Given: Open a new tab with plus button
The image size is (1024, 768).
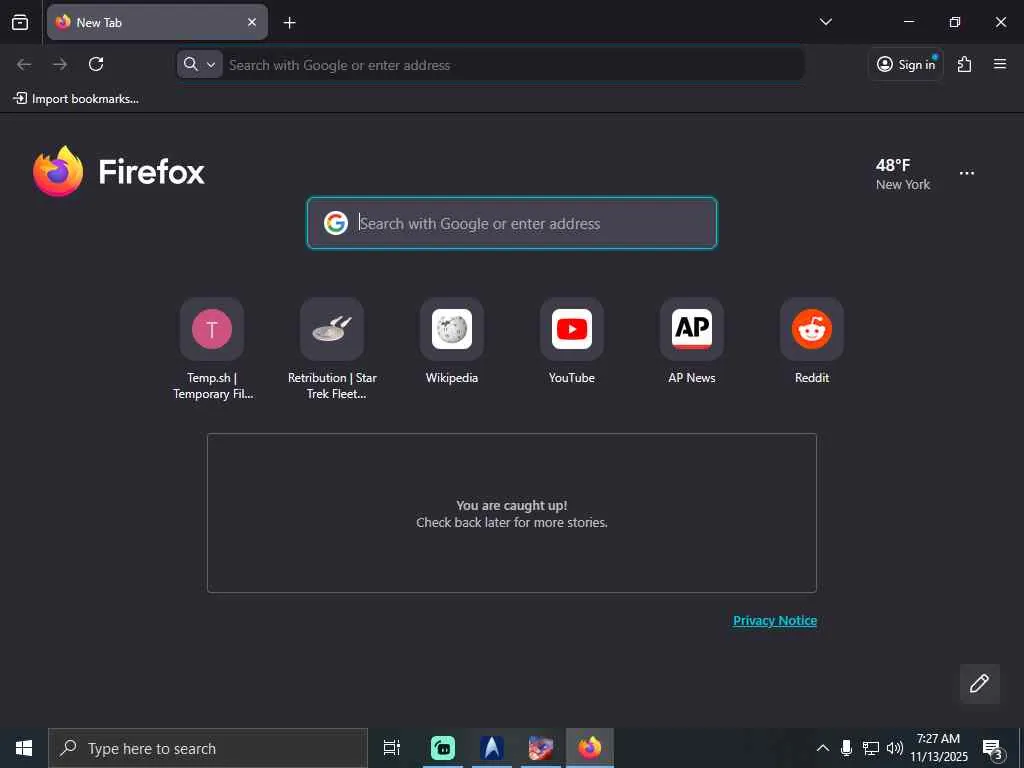Looking at the screenshot, I should tap(289, 23).
